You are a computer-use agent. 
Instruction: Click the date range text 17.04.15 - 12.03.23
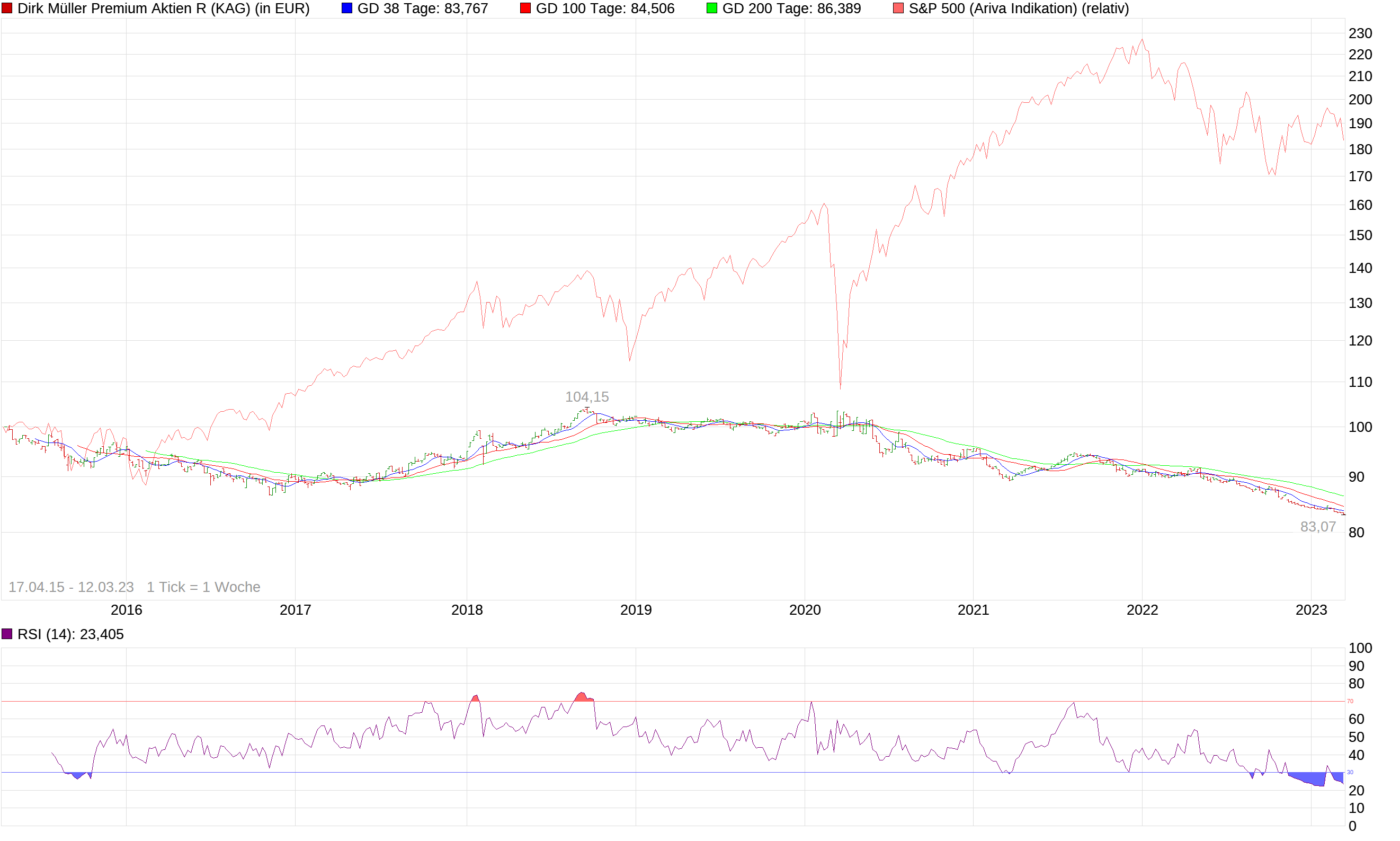(71, 587)
